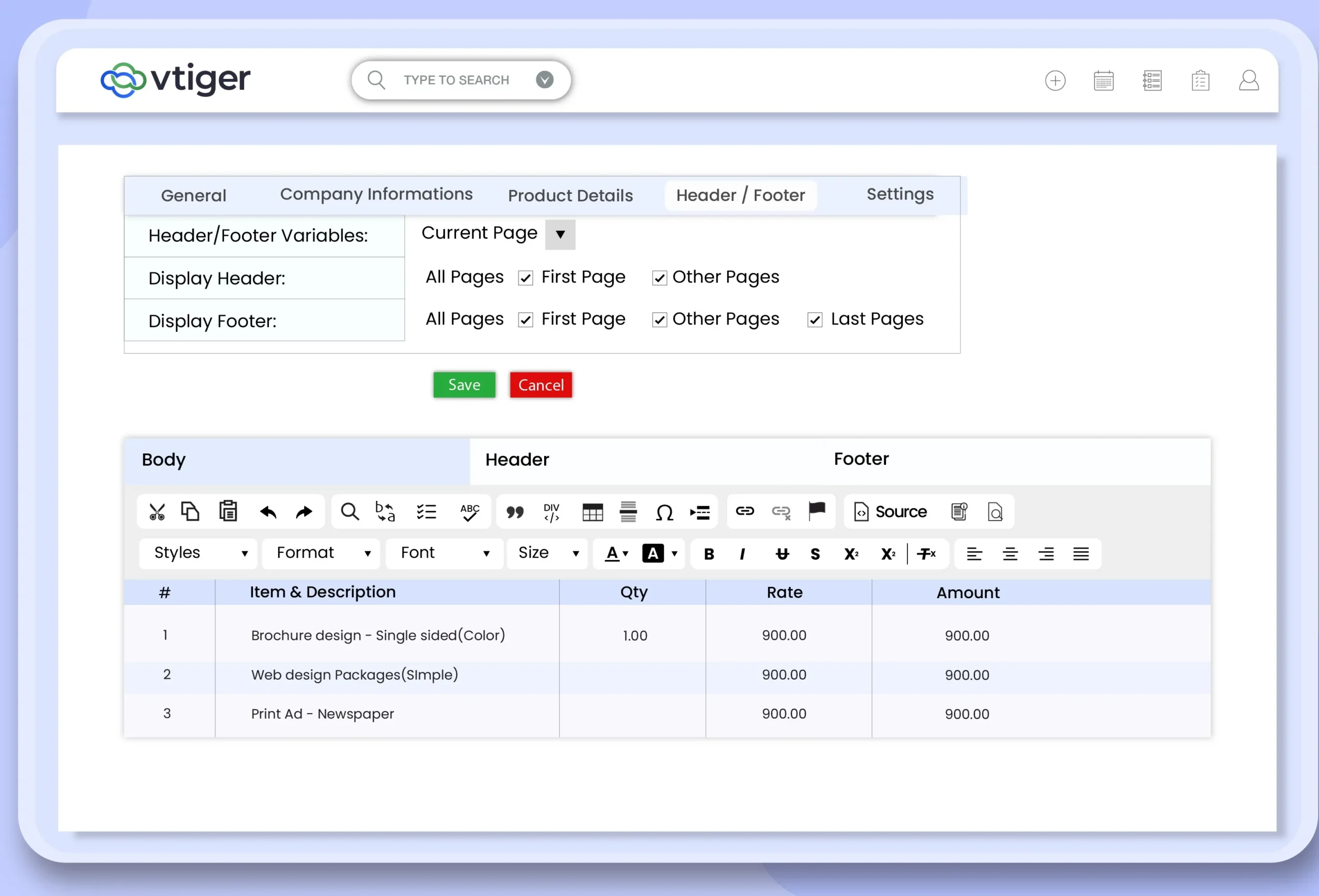Toggle Display Header Other Pages checkbox
The height and width of the screenshot is (896, 1319).
pos(659,278)
